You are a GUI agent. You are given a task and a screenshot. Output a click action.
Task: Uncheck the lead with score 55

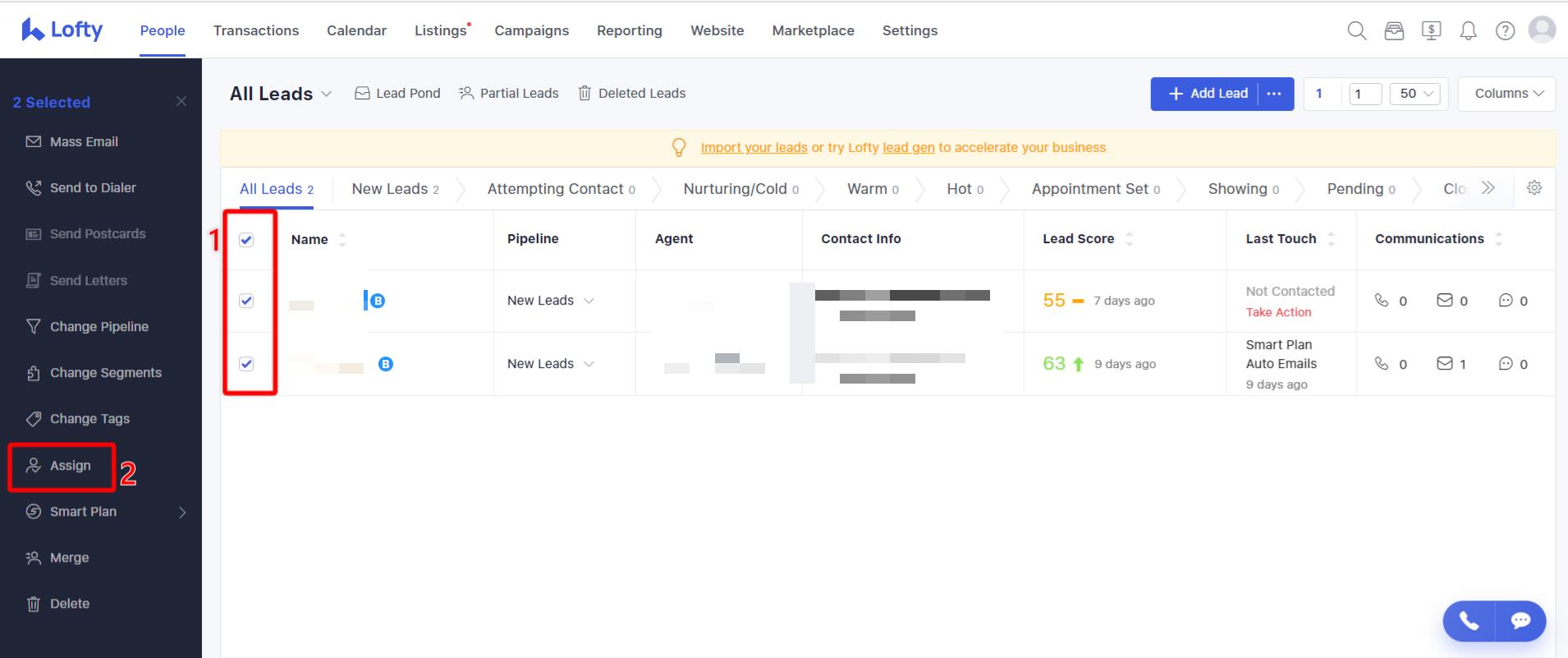coord(246,301)
